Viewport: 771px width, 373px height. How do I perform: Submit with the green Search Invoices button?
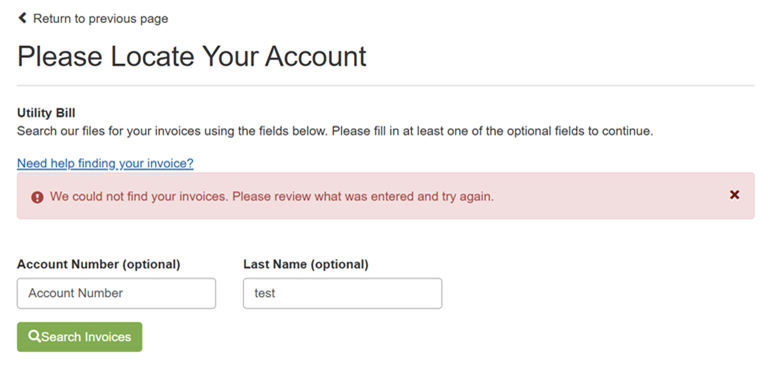tap(80, 337)
